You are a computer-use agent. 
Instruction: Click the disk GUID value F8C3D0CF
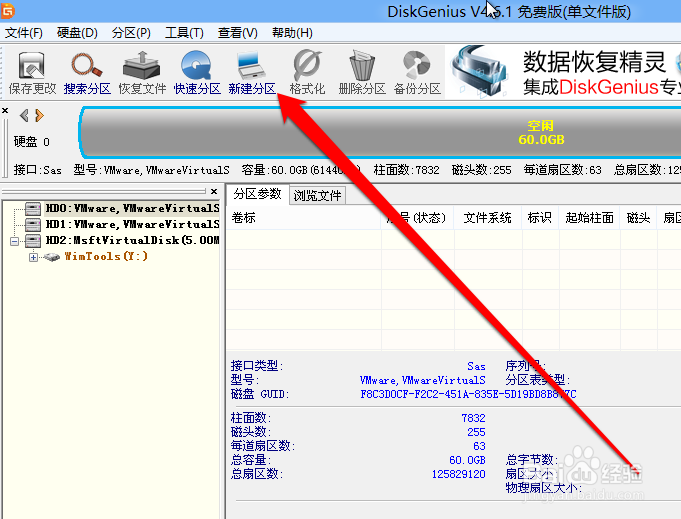point(468,394)
